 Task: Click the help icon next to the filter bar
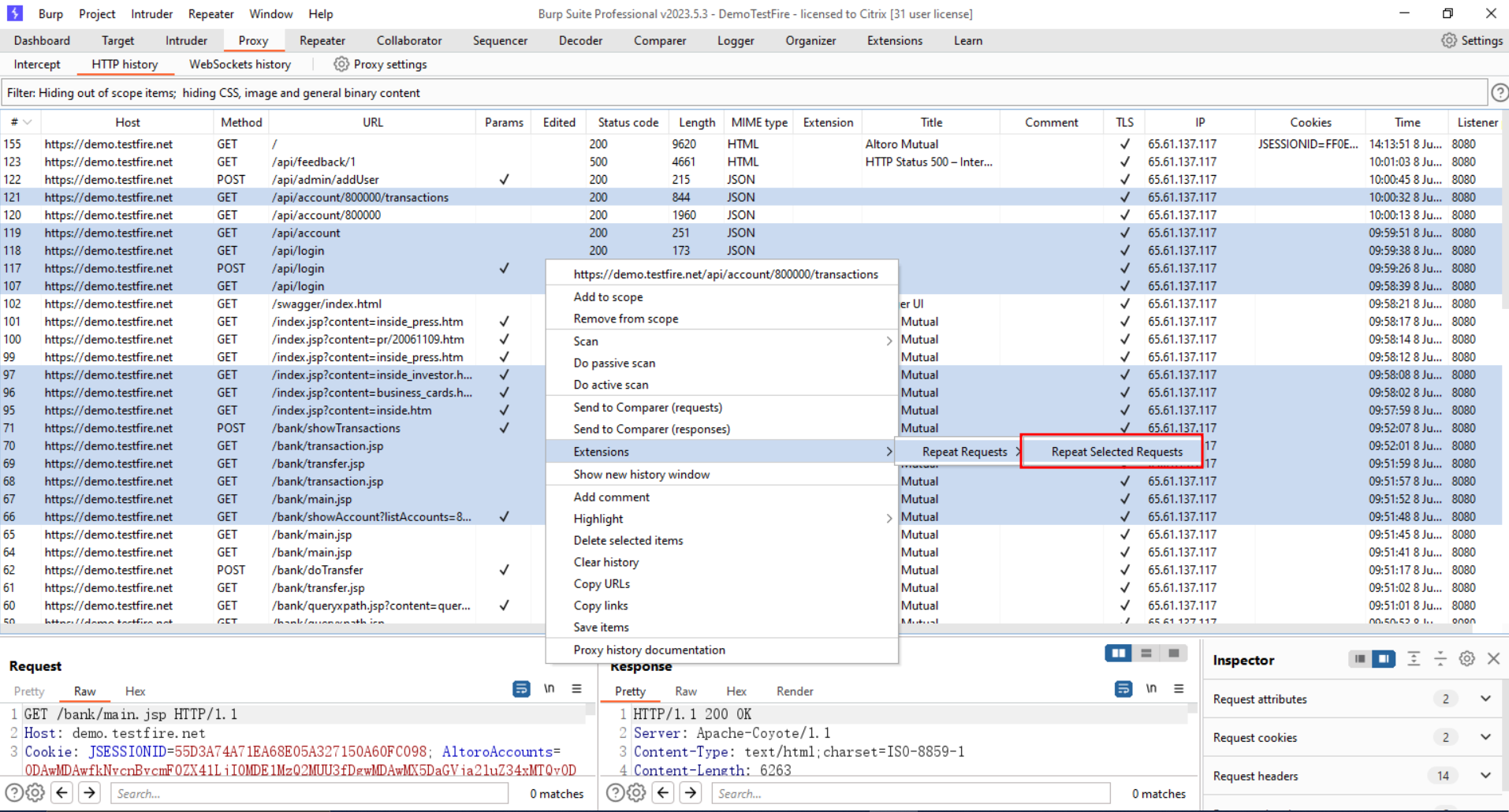click(1499, 93)
